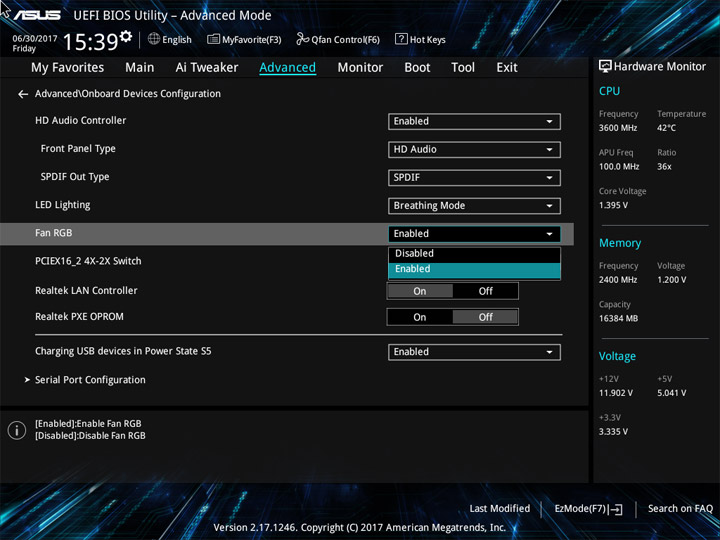Click Memory heading in Hardware Monitor
The image size is (720, 540).
620,243
